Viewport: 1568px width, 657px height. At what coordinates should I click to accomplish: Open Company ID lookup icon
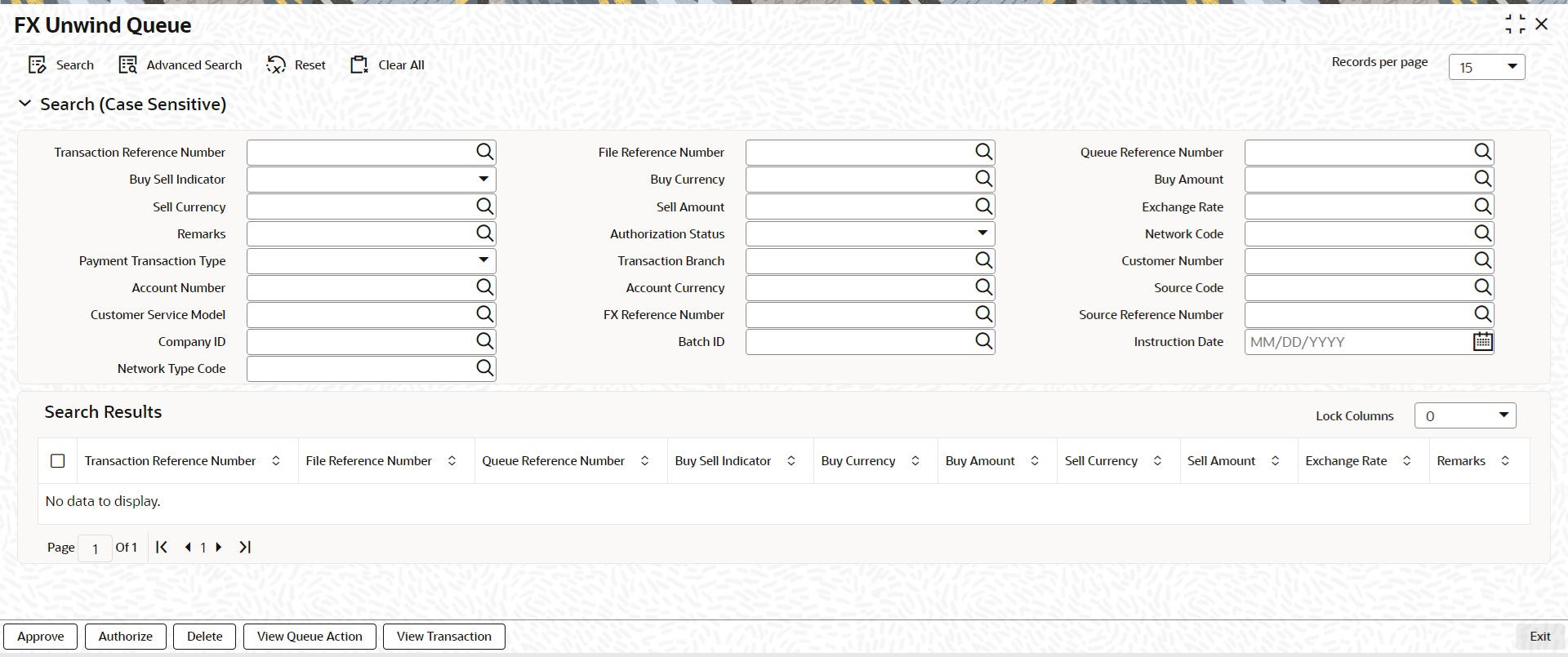coord(485,341)
